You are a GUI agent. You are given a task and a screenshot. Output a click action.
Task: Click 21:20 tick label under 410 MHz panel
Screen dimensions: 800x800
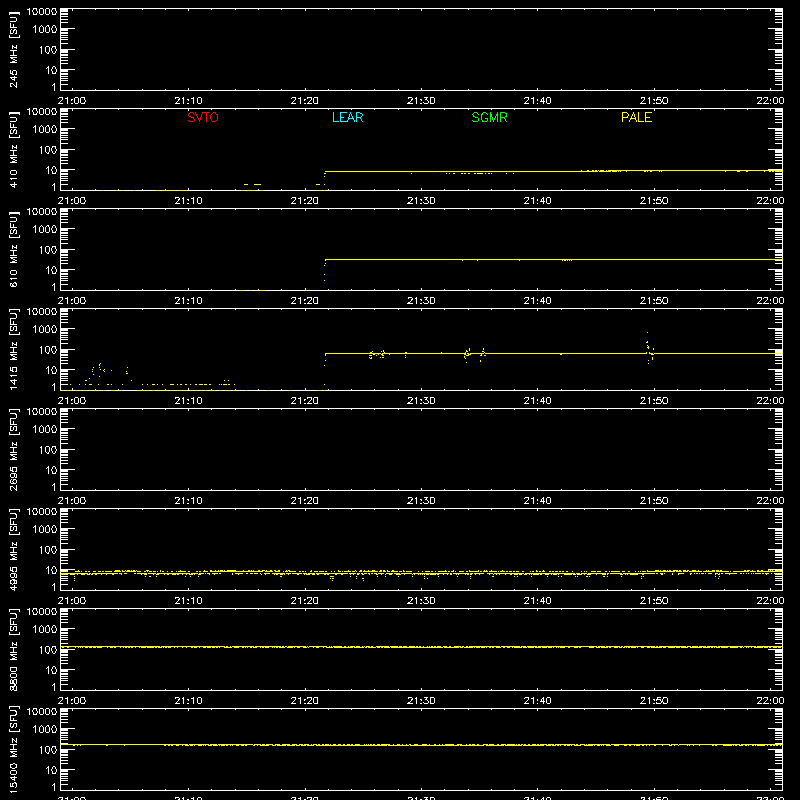point(305,201)
